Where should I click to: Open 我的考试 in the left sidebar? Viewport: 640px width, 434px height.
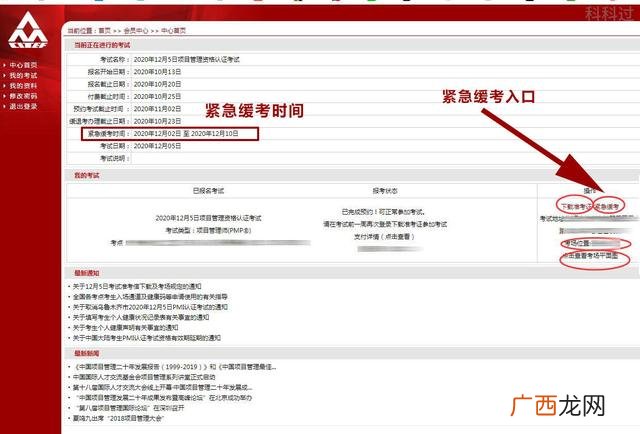point(23,76)
